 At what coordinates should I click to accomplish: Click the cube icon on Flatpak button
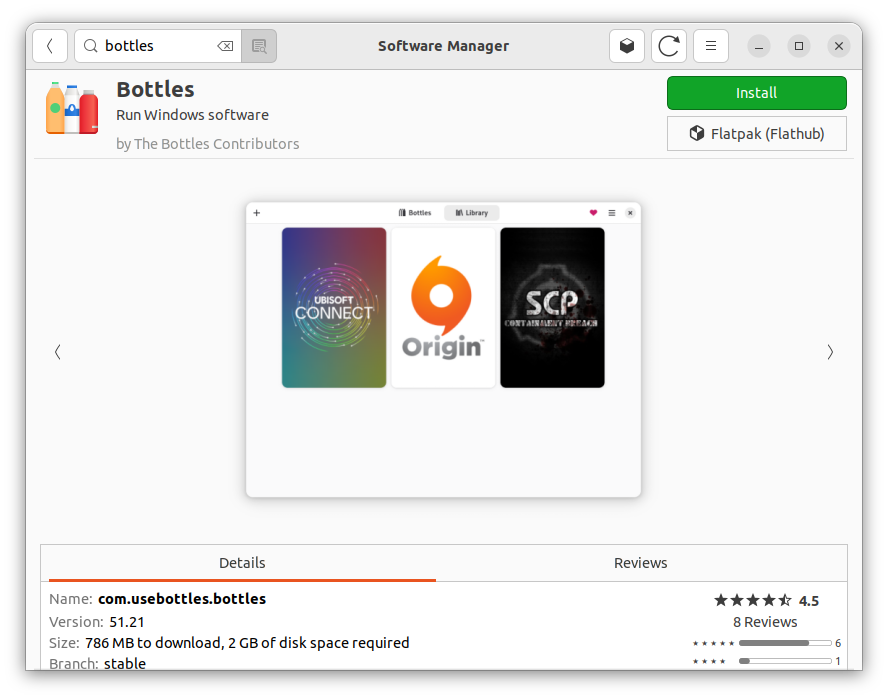[x=697, y=134]
